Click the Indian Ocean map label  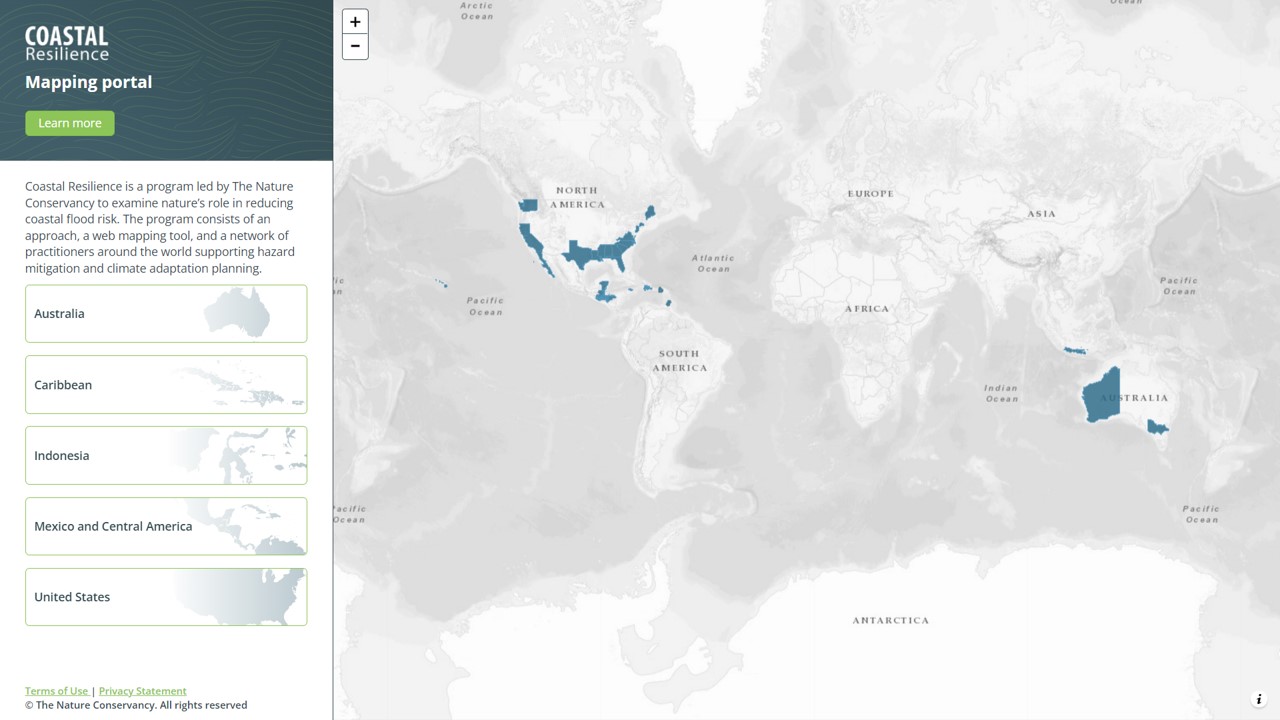click(1001, 393)
